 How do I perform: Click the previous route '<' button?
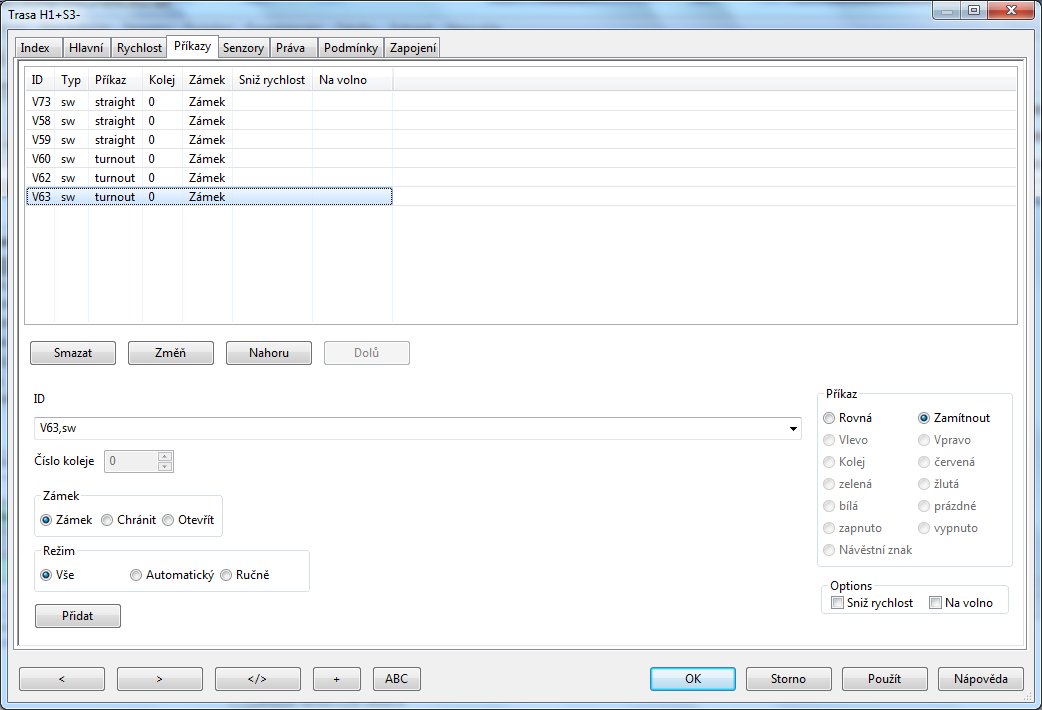pos(61,679)
